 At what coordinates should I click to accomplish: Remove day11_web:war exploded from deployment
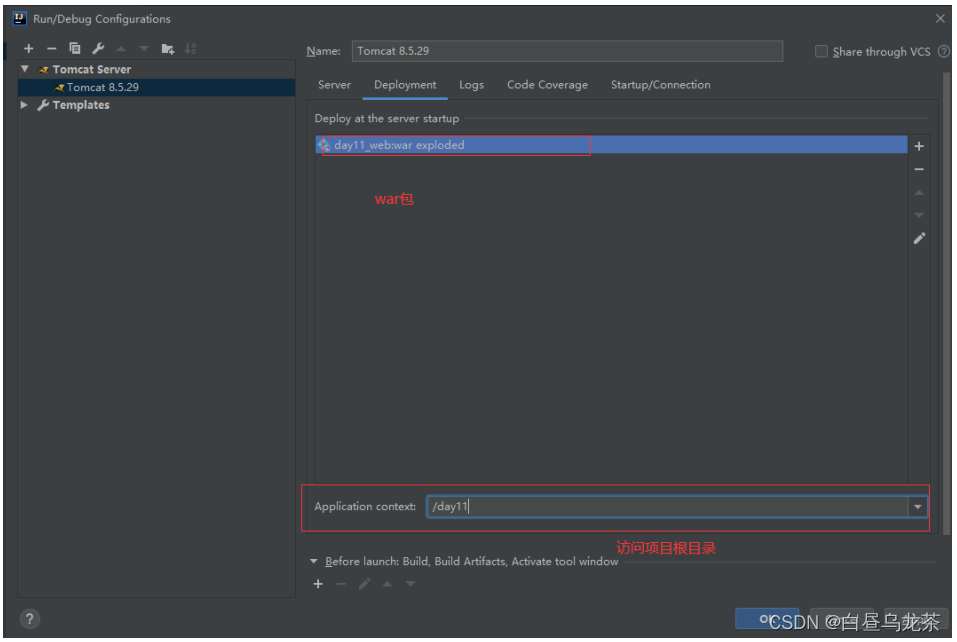918,168
